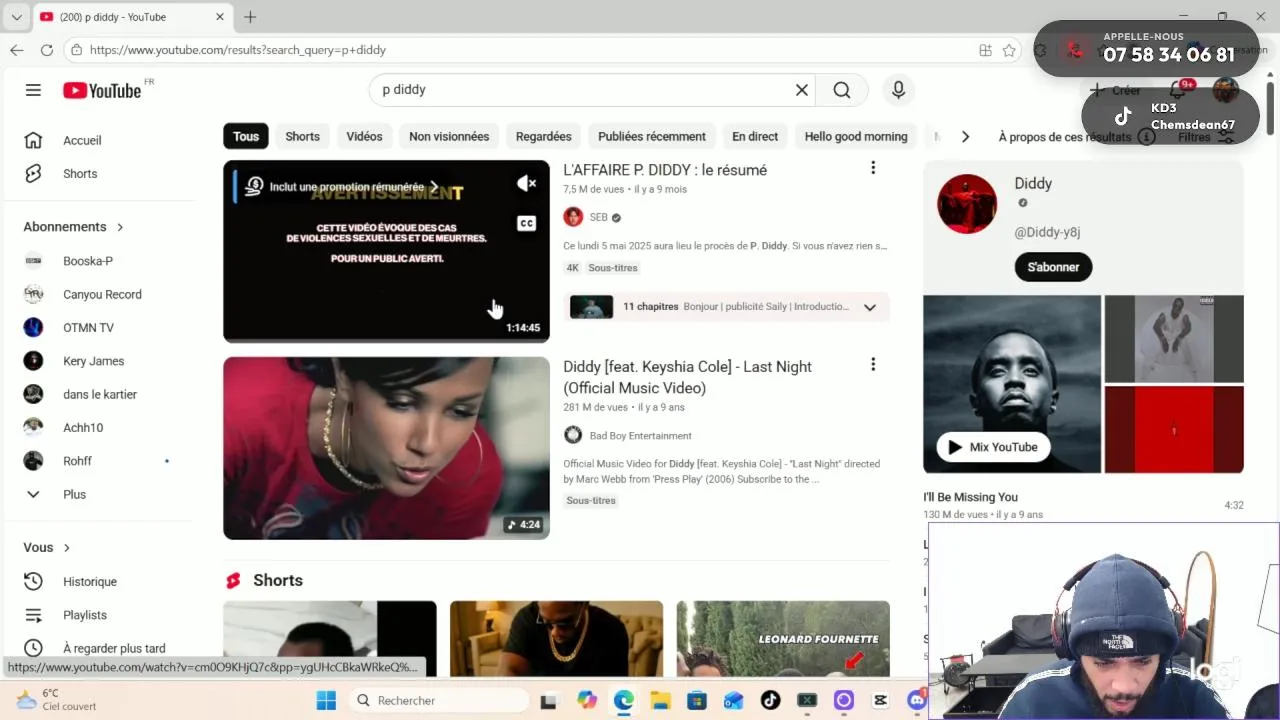Select the Hello good morning chip
The width and height of the screenshot is (1280, 720).
[856, 137]
